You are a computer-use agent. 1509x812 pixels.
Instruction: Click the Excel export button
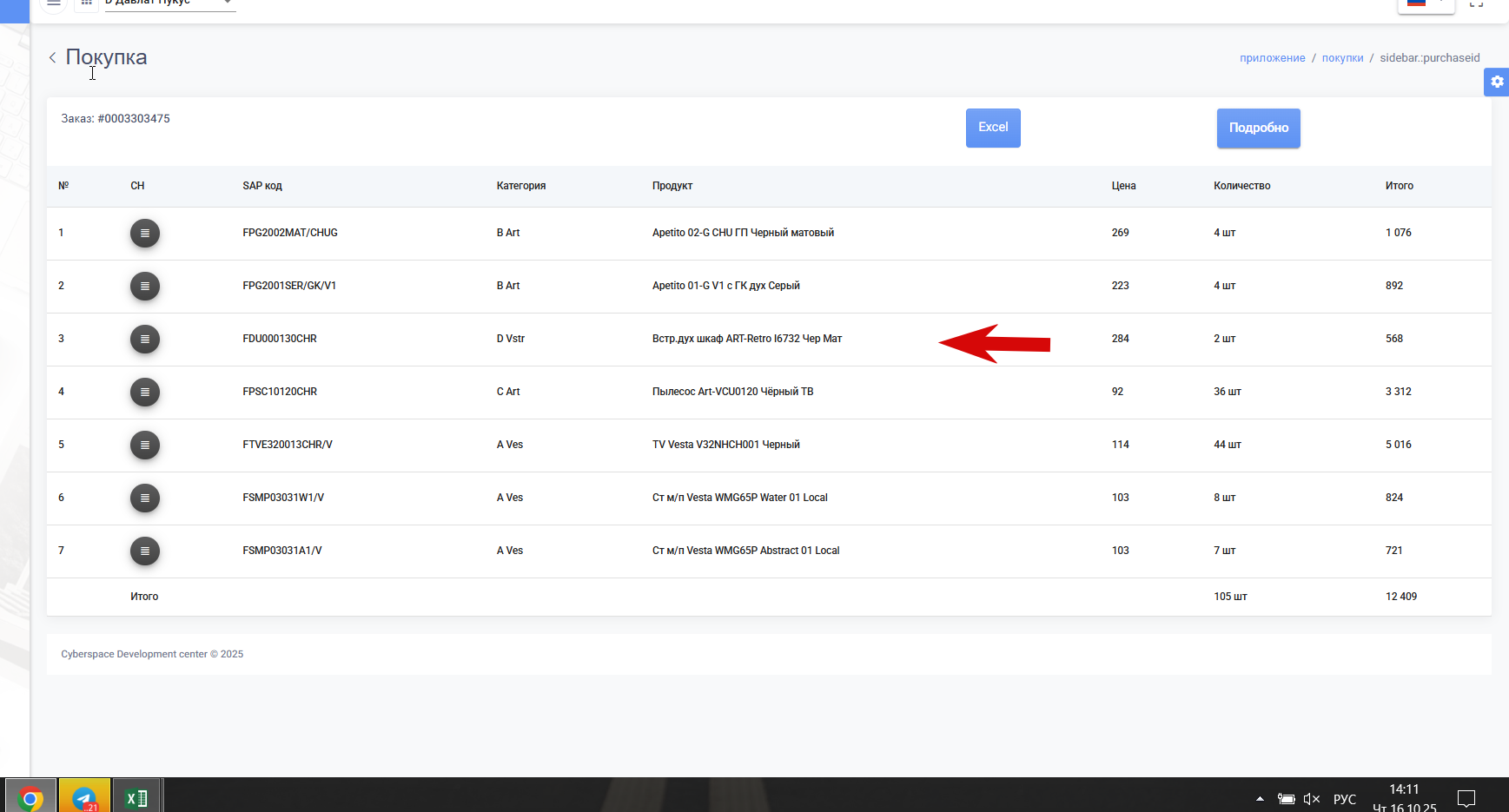click(x=993, y=128)
